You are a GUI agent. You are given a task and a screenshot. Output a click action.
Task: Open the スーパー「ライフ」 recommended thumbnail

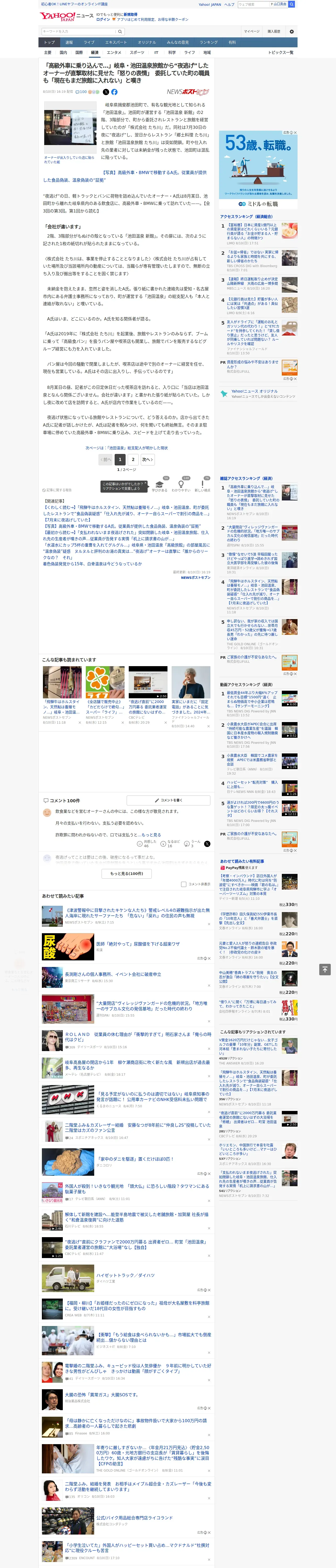[105, 682]
